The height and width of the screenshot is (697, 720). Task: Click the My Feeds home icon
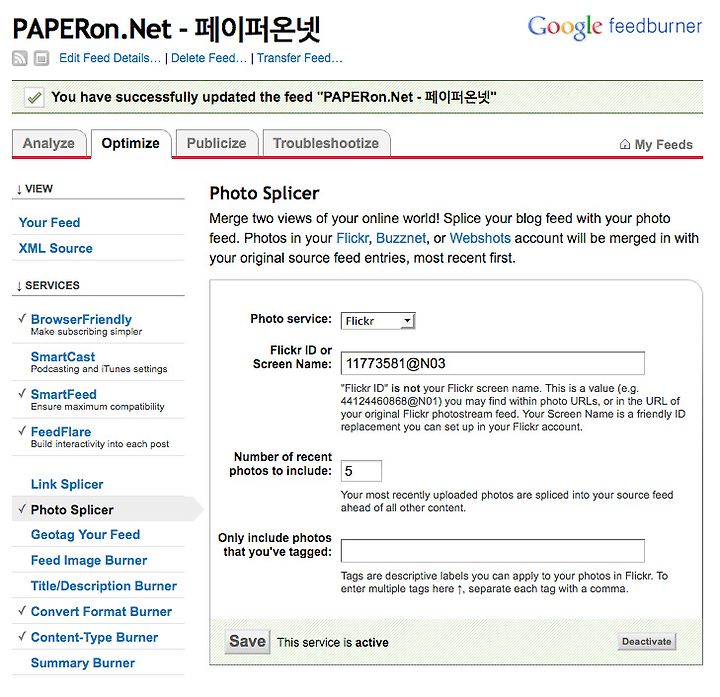pyautogui.click(x=624, y=144)
